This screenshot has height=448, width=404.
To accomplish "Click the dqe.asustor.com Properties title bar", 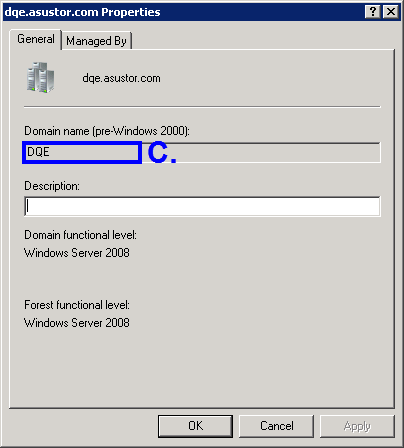I will click(183, 12).
